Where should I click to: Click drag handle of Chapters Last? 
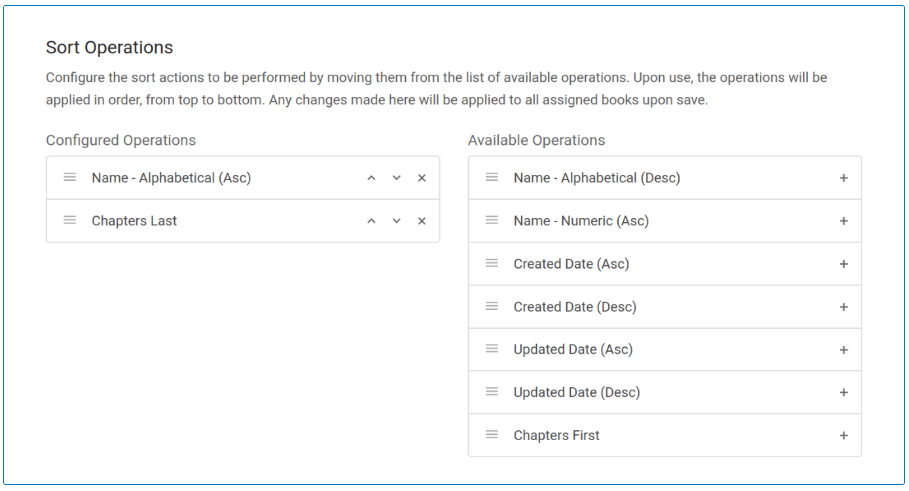pyautogui.click(x=70, y=220)
